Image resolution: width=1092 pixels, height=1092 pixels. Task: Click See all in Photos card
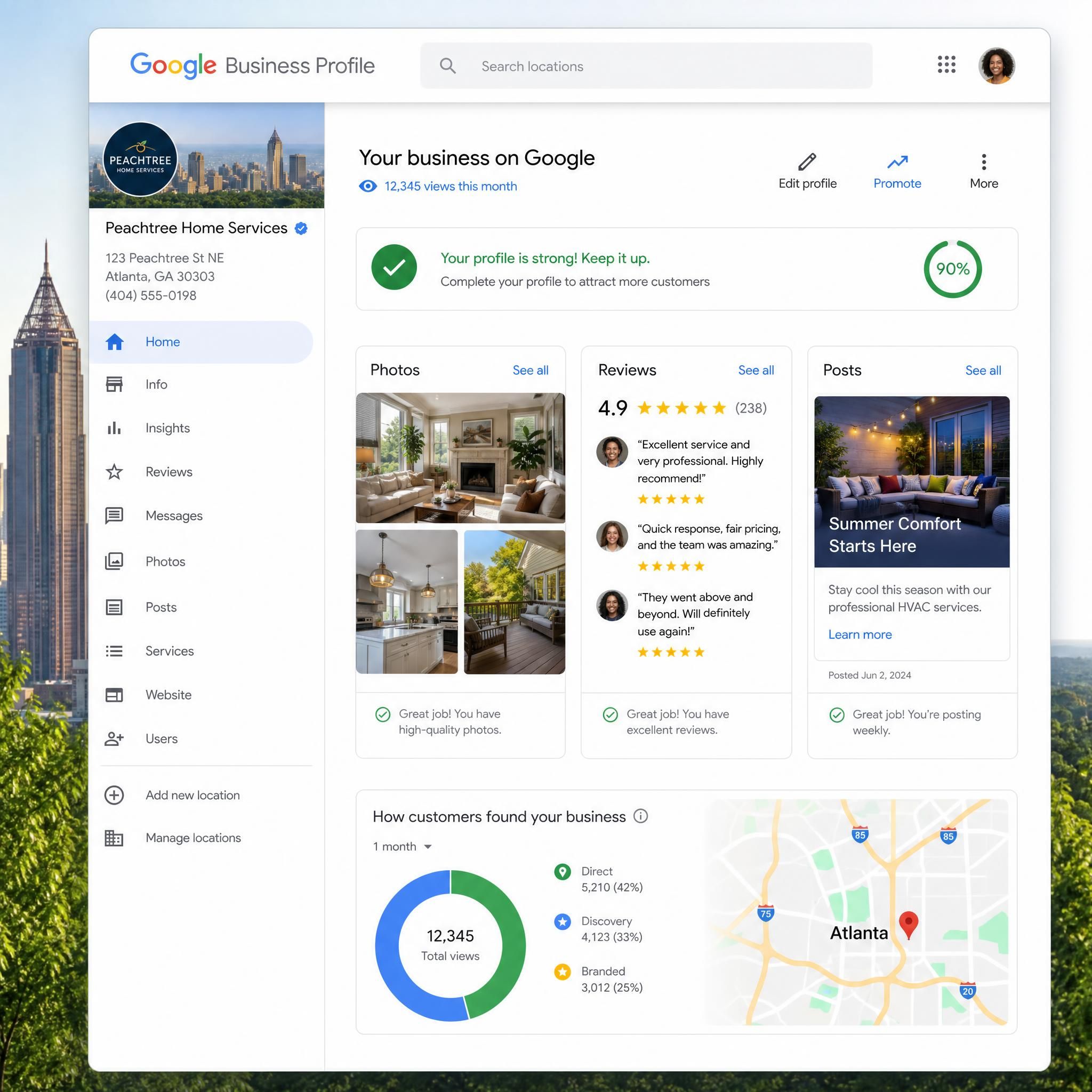click(530, 370)
